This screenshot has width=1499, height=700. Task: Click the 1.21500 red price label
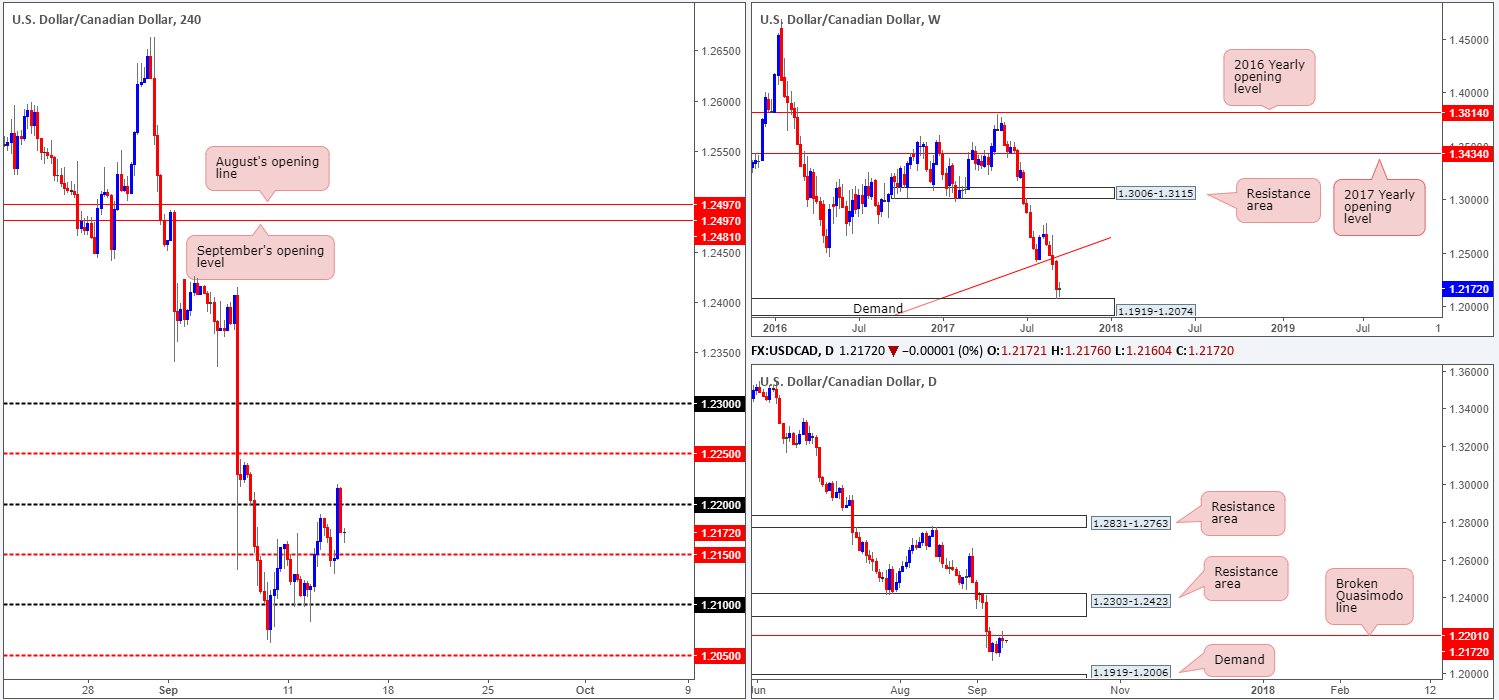pyautogui.click(x=718, y=554)
